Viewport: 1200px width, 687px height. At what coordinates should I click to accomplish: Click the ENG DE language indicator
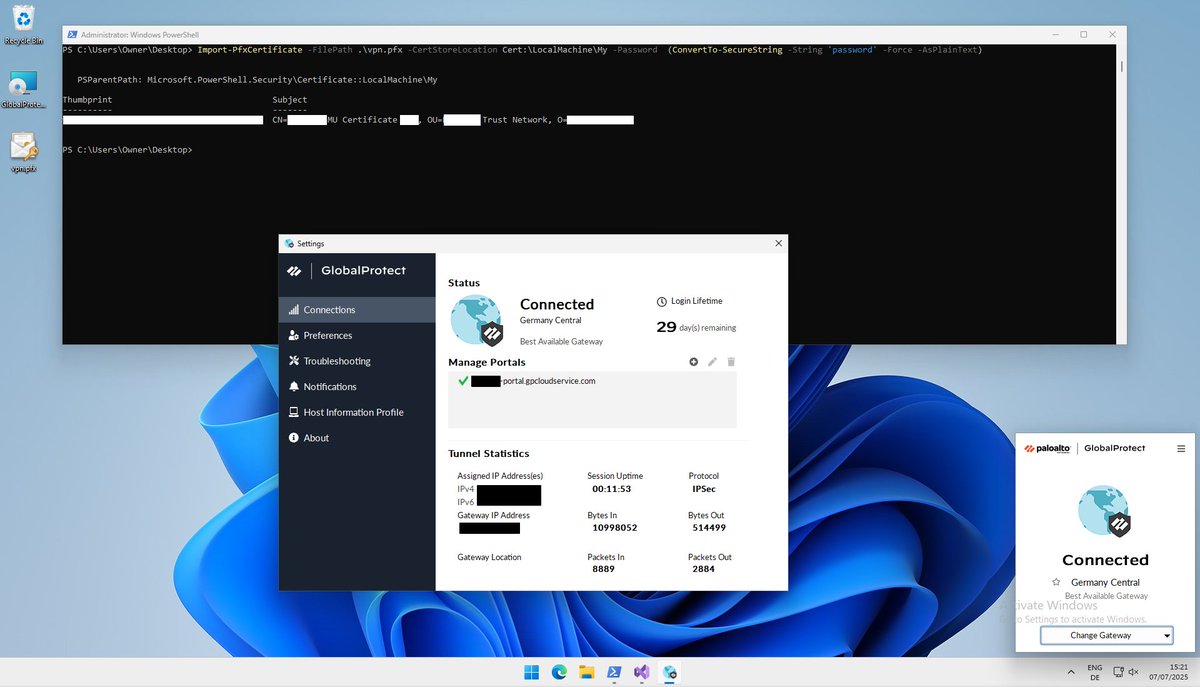(1095, 672)
